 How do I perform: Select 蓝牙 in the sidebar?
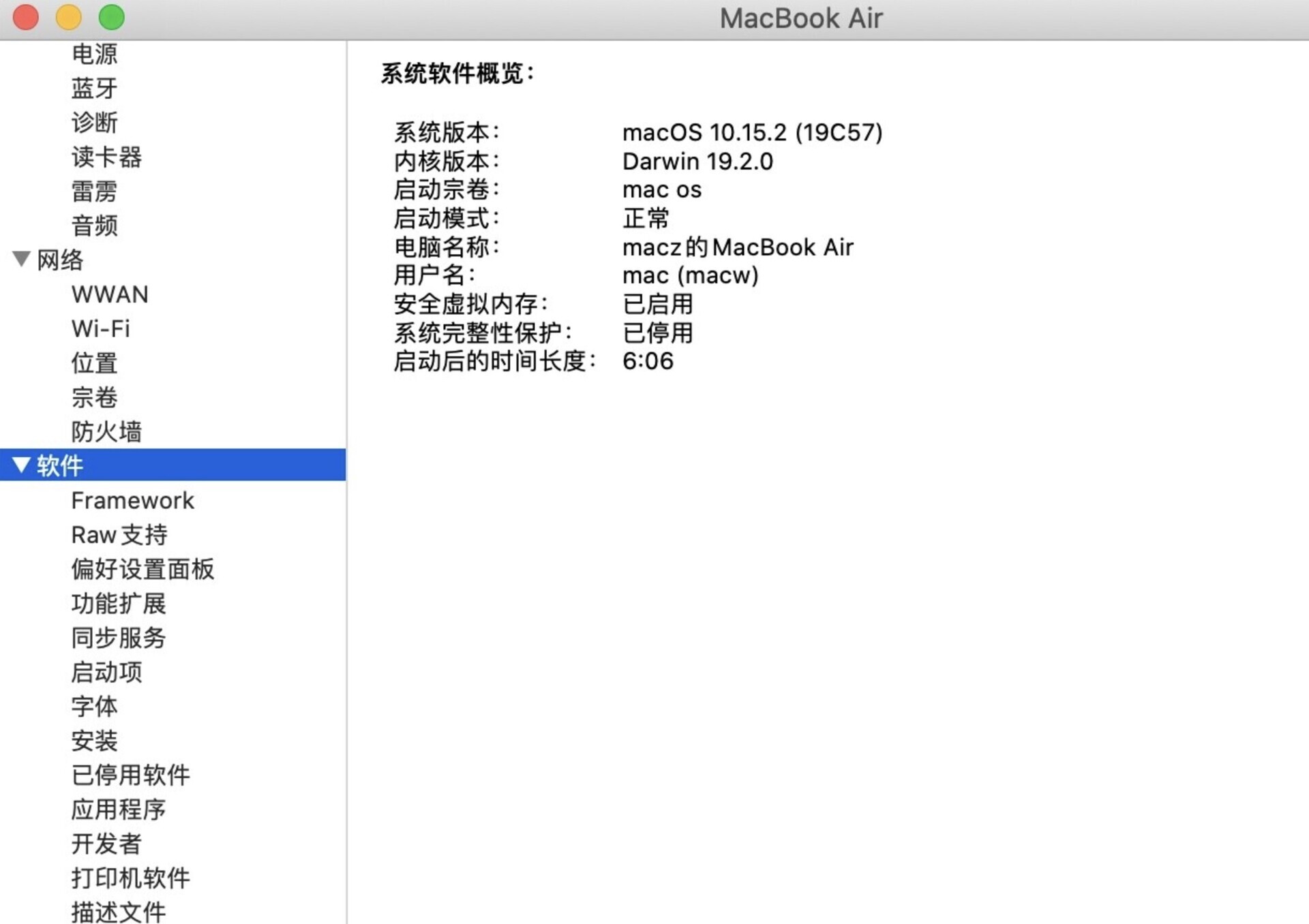pos(95,88)
